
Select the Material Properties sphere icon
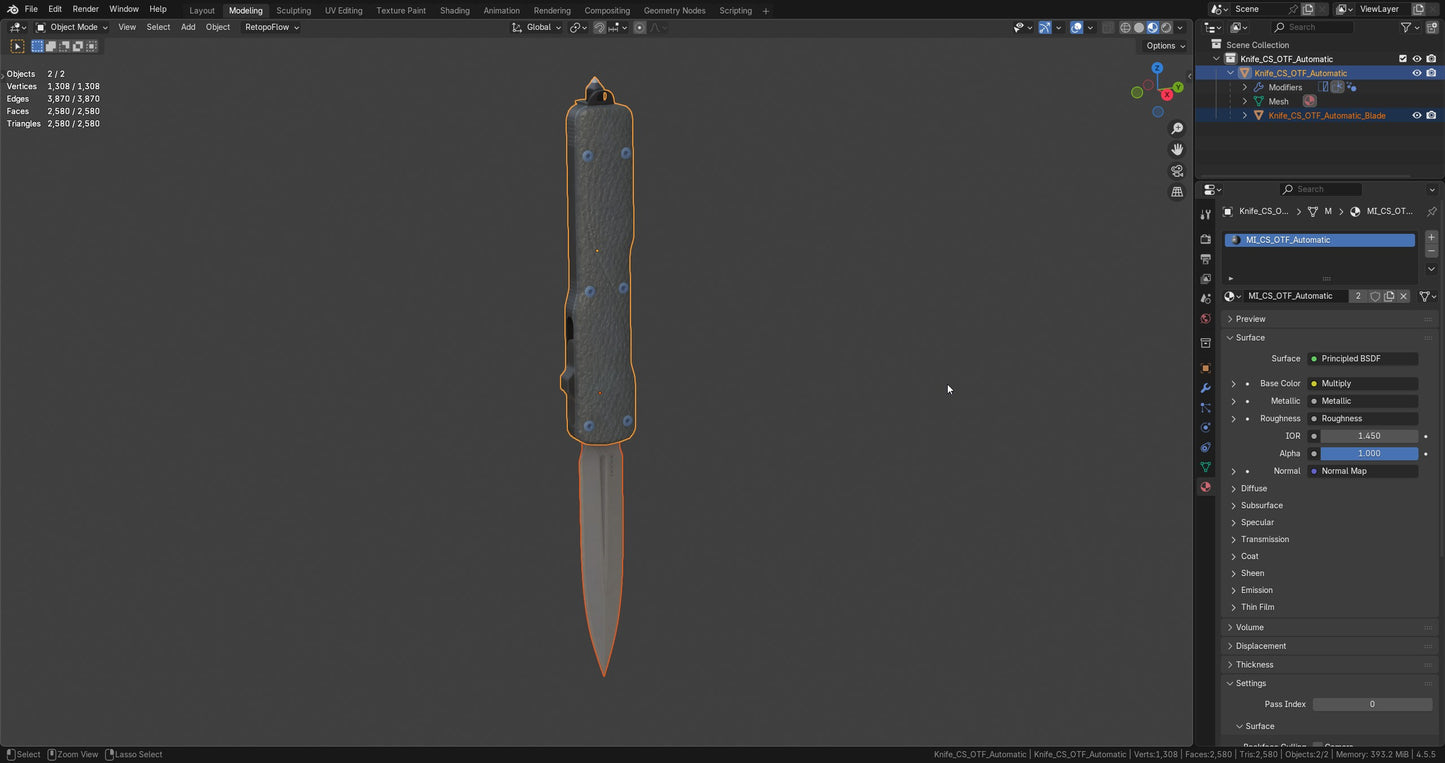click(1205, 487)
